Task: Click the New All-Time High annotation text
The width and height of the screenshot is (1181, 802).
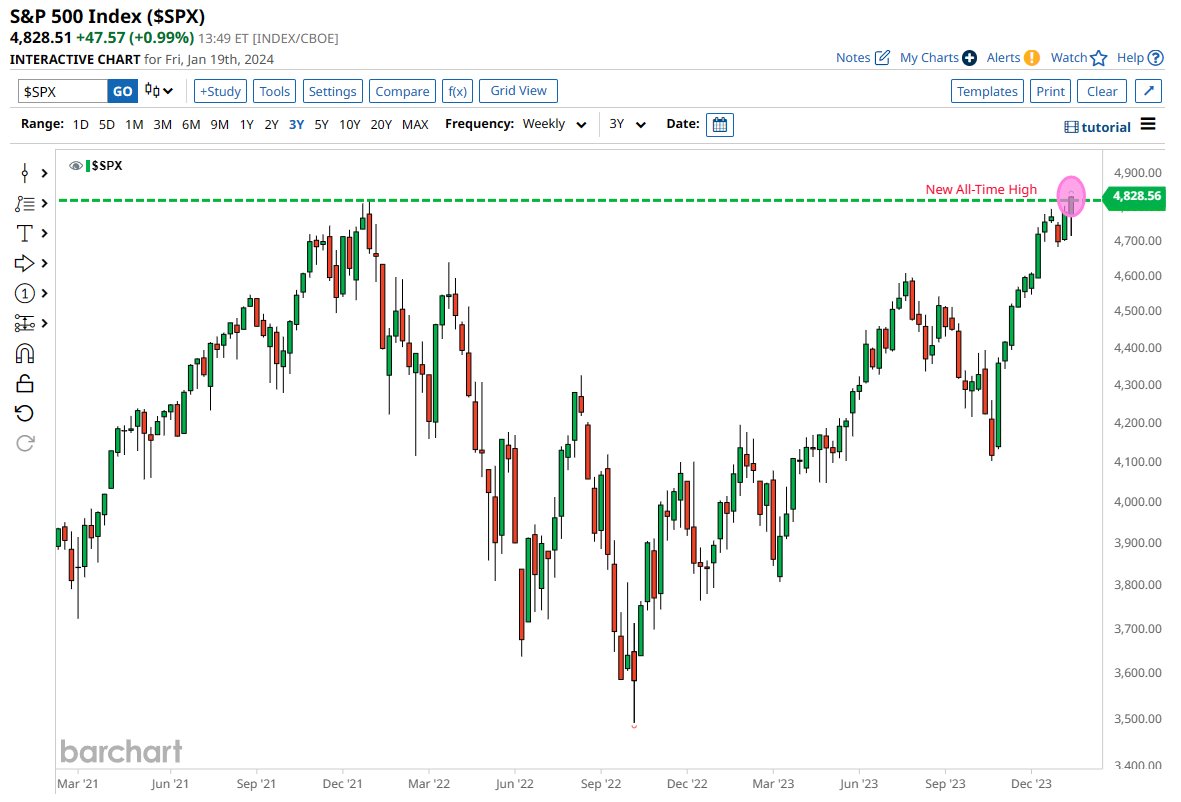Action: [x=981, y=190]
